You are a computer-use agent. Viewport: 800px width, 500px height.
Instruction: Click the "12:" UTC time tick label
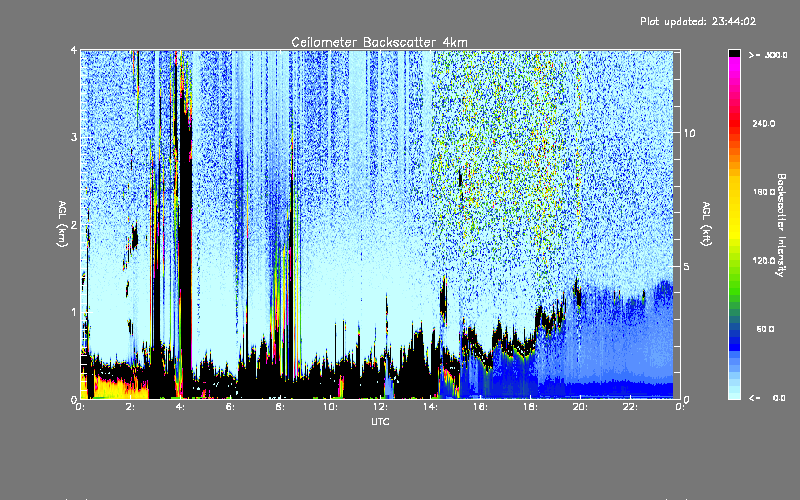pyautogui.click(x=380, y=407)
